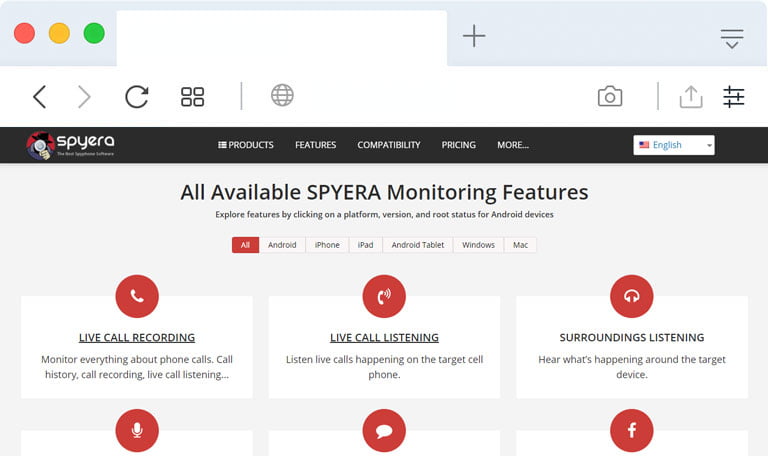This screenshot has width=768, height=456.
Task: Click 'Explore features by clicking' subtitle
Action: (384, 215)
